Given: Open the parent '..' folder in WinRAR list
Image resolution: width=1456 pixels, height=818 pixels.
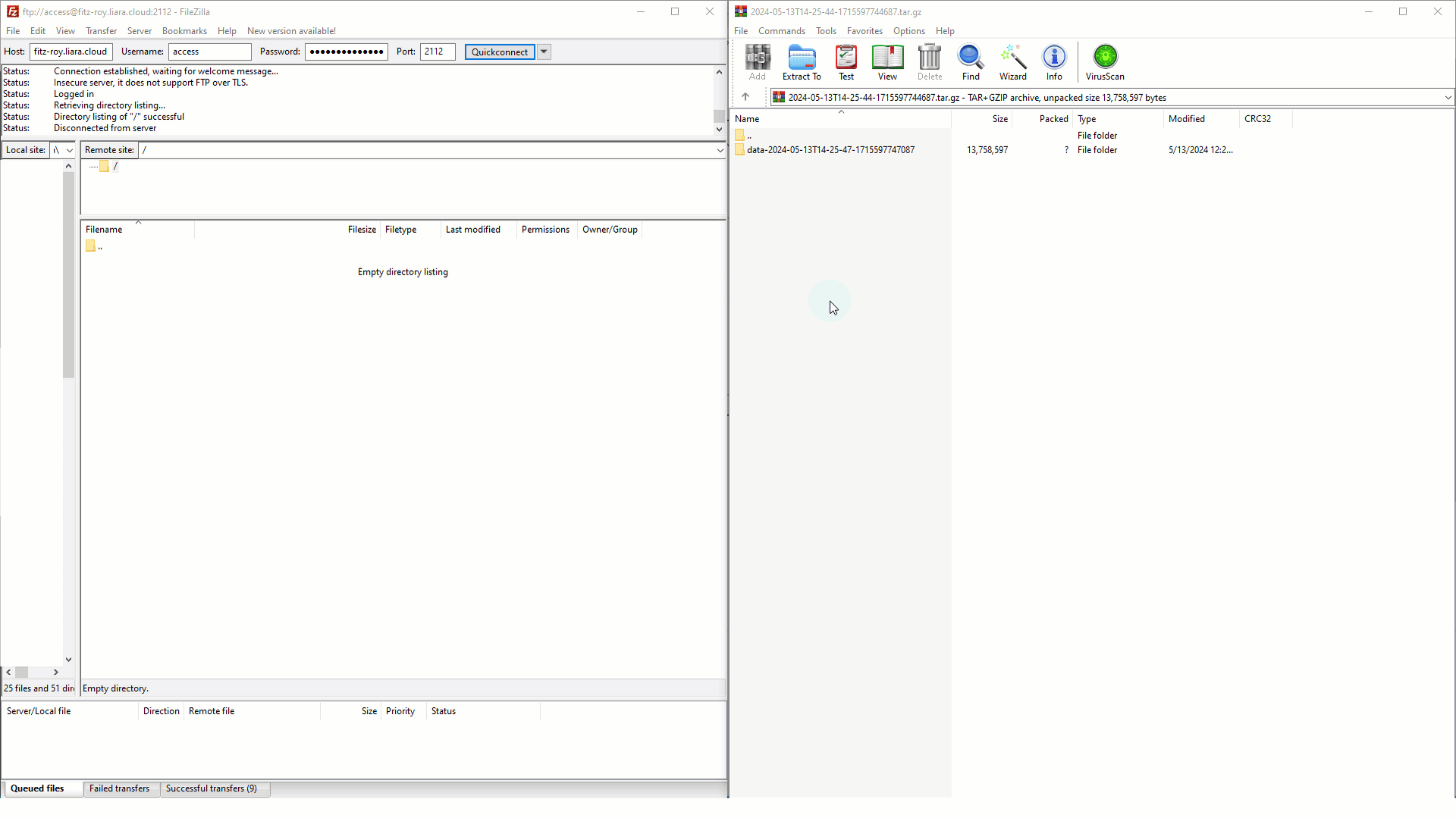Looking at the screenshot, I should click(743, 136).
